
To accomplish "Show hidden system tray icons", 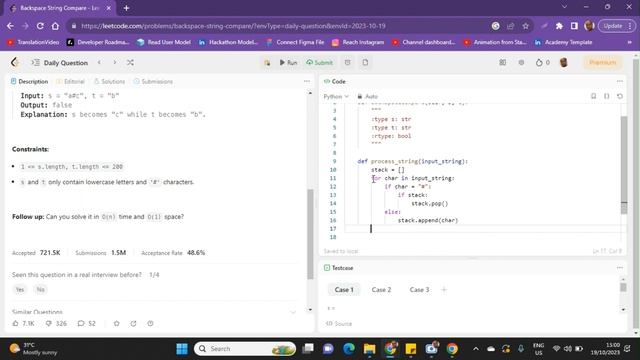I will click(x=476, y=349).
